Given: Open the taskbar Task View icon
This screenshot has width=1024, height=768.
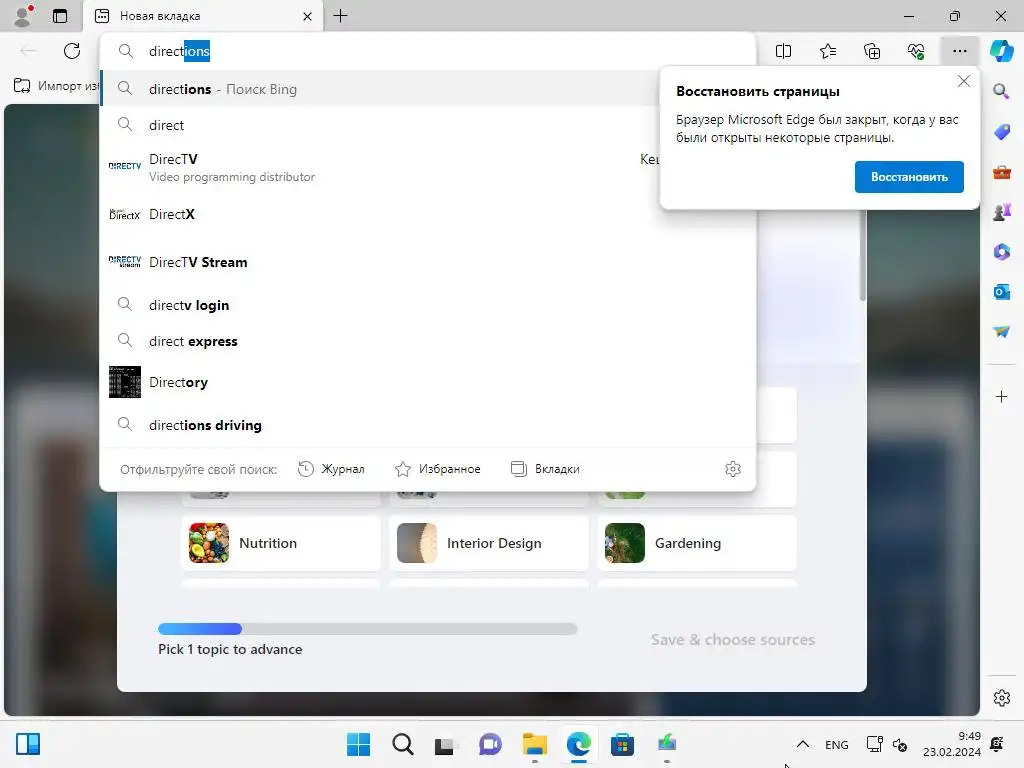Looking at the screenshot, I should [x=445, y=744].
